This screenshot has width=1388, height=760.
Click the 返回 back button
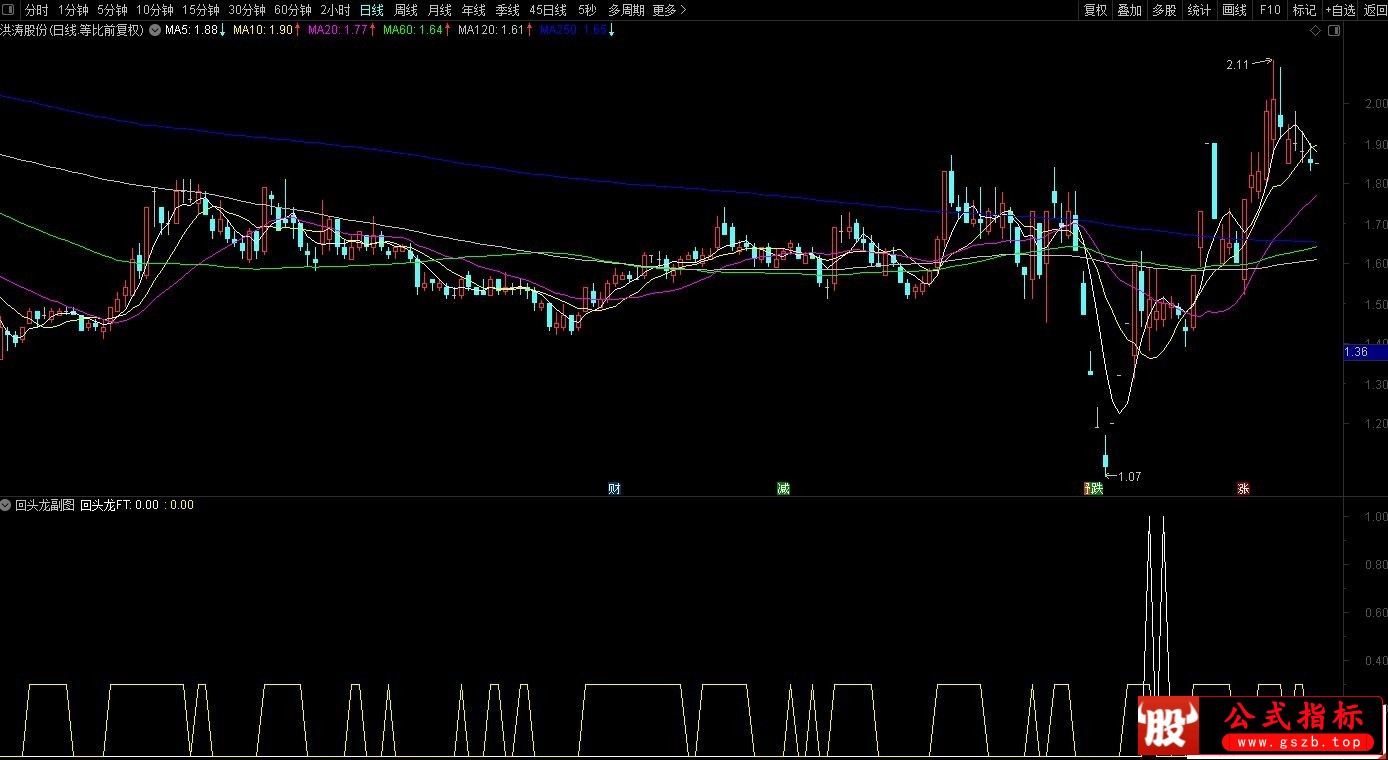tap(1375, 10)
